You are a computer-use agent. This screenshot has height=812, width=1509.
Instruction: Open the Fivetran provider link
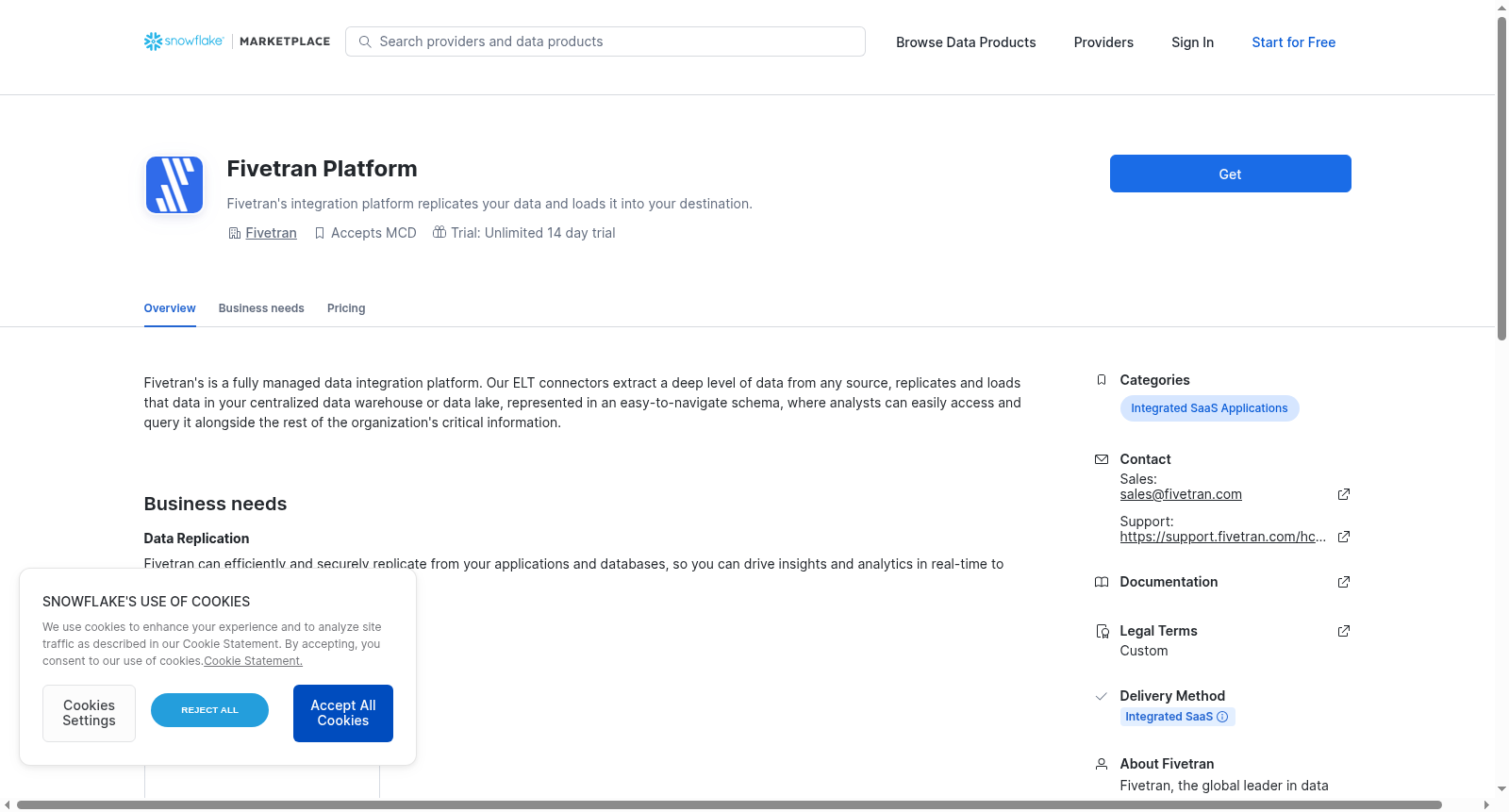[x=271, y=233]
